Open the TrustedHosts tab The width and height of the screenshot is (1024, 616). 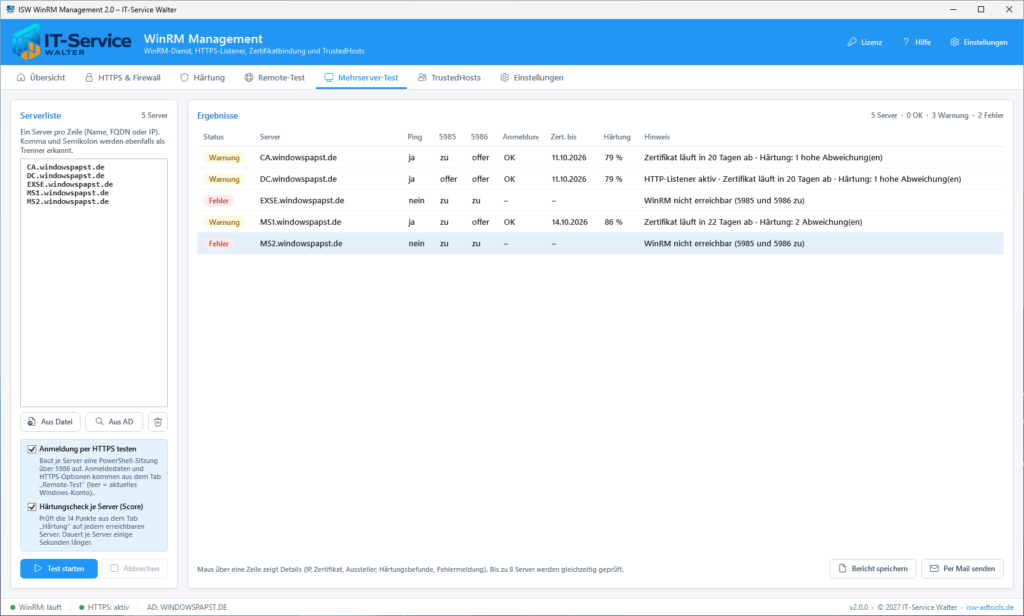click(x=449, y=77)
